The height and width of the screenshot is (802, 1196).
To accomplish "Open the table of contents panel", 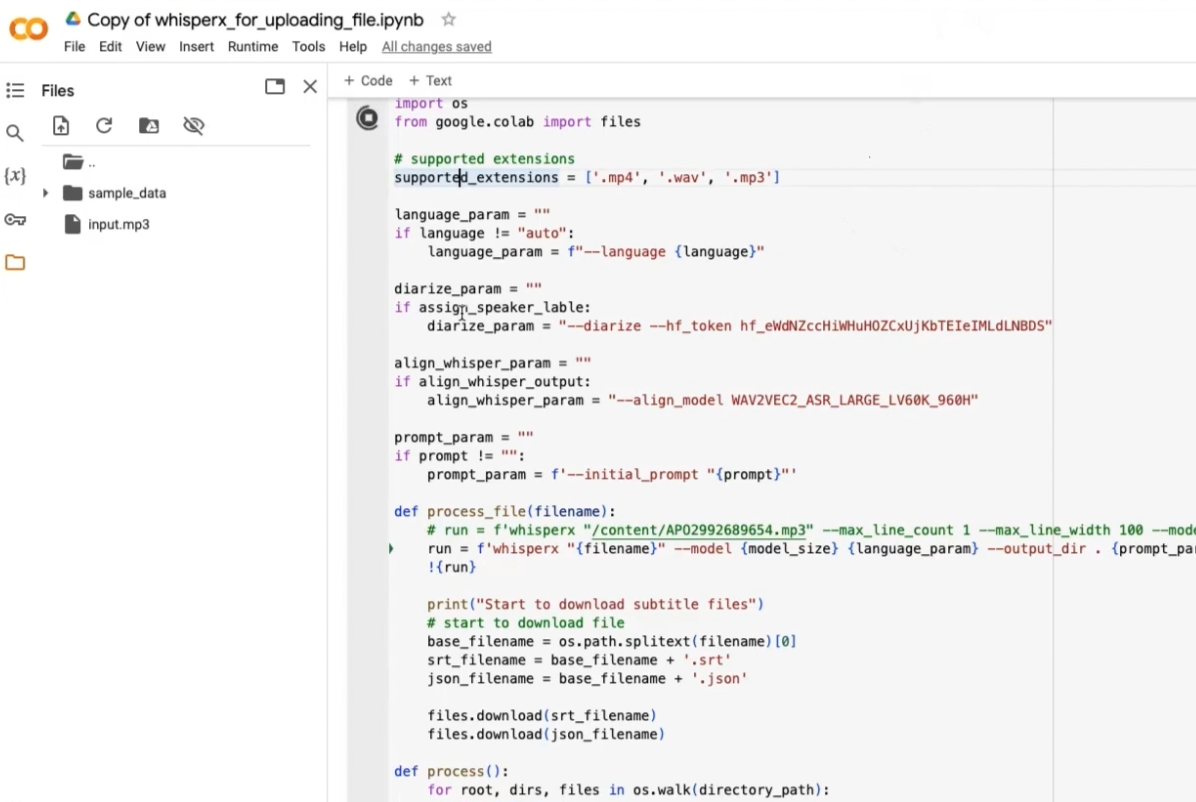I will click(15, 90).
